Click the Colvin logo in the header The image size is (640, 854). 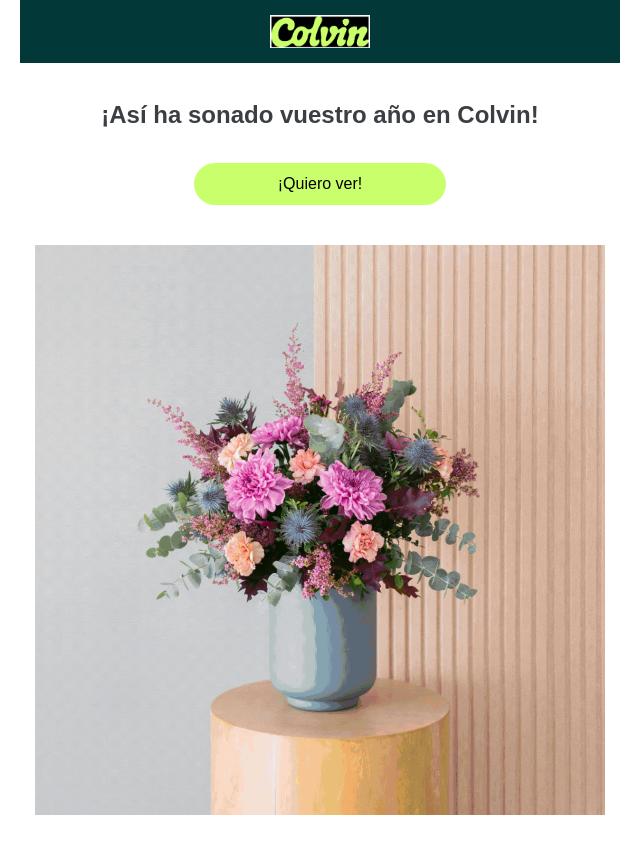pos(320,32)
